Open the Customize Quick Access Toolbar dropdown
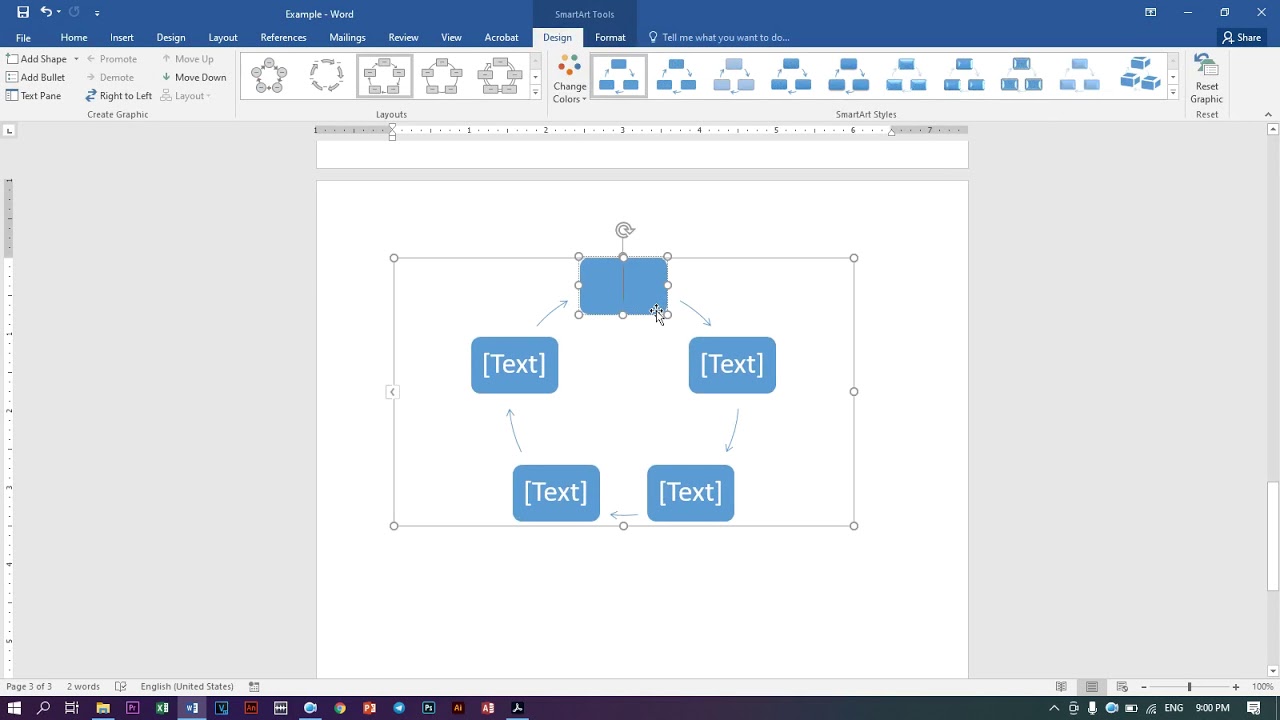Screen dimensions: 1280x720 click(97, 13)
